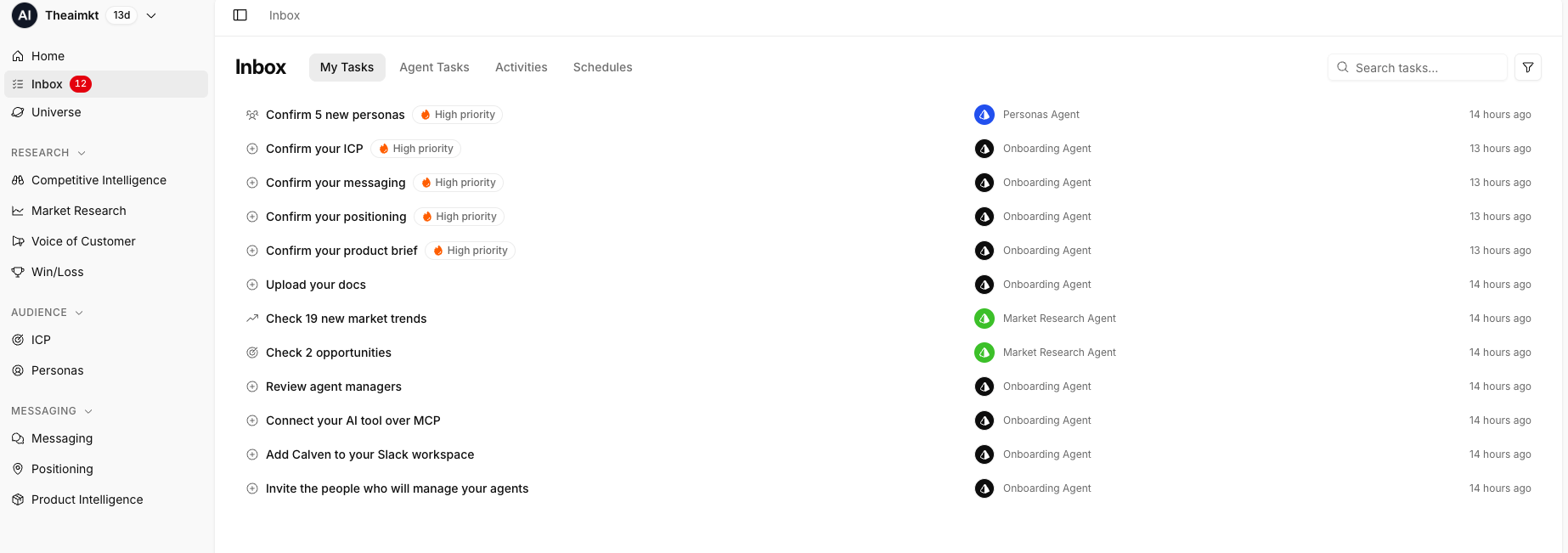Switch to the My Tasks tab
1568x553 pixels.
(x=347, y=67)
